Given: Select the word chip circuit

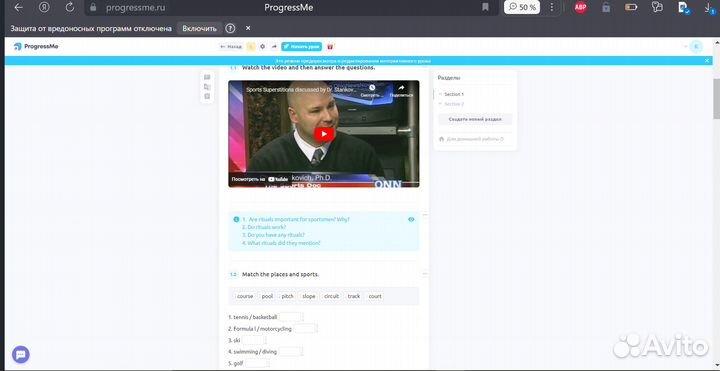Looking at the screenshot, I should click(x=332, y=296).
